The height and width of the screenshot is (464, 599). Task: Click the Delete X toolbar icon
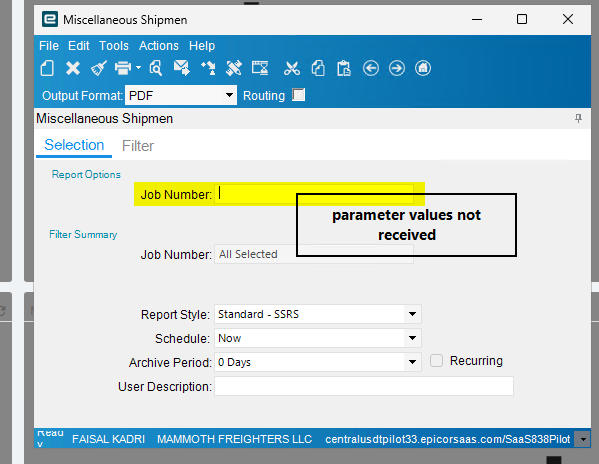[73, 69]
